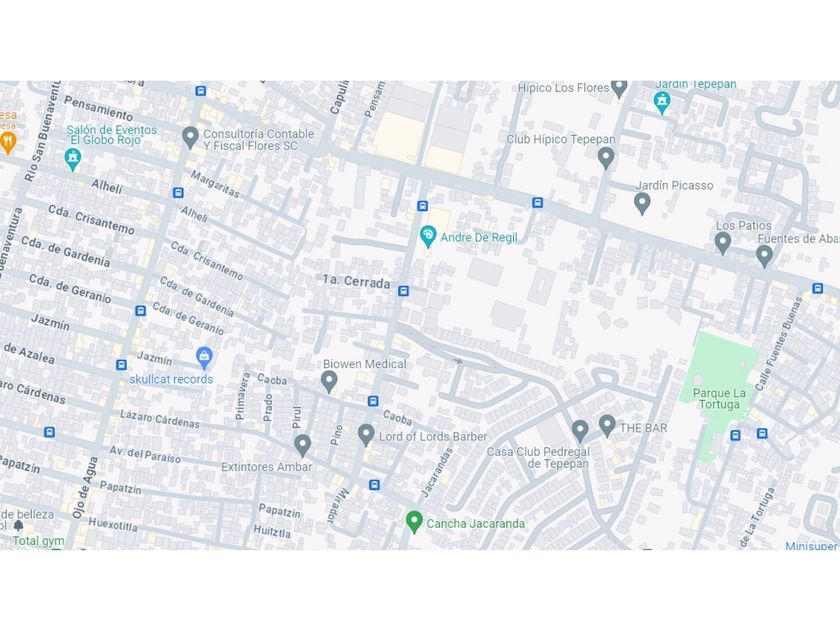Click the Jardín Tepepan castle icon
The height and width of the screenshot is (630, 840).
662,103
